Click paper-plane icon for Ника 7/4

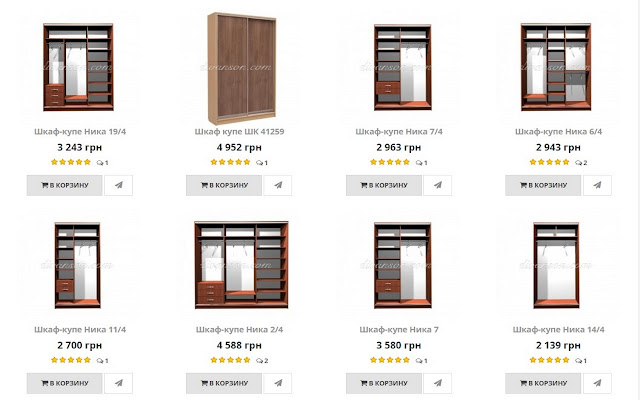click(437, 185)
